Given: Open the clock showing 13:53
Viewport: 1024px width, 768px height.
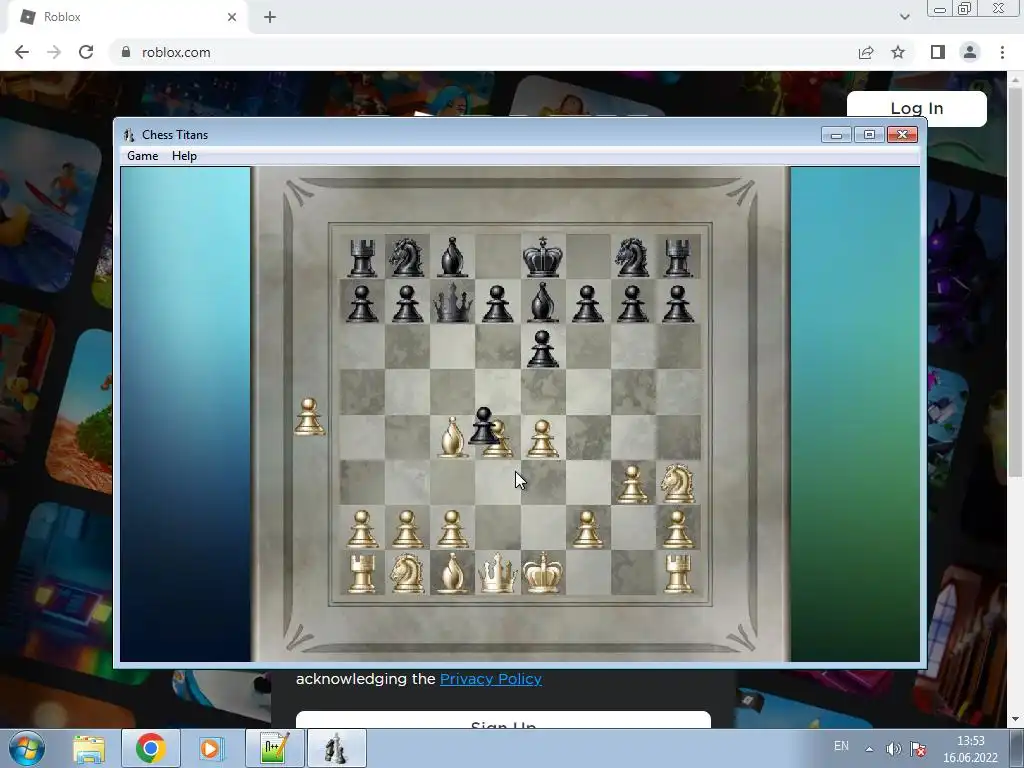Looking at the screenshot, I should 970,749.
